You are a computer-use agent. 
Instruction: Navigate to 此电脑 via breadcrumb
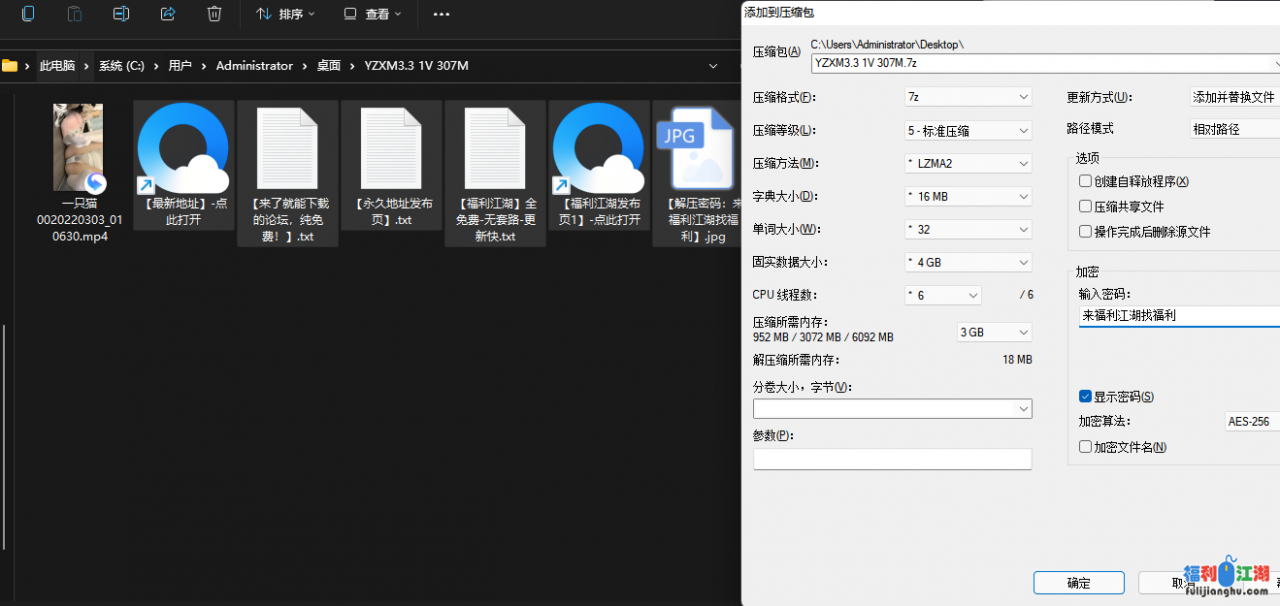tap(57, 65)
